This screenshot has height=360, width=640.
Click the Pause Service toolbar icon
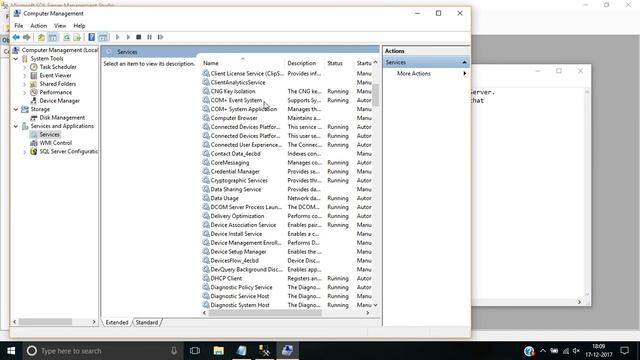pyautogui.click(x=149, y=37)
